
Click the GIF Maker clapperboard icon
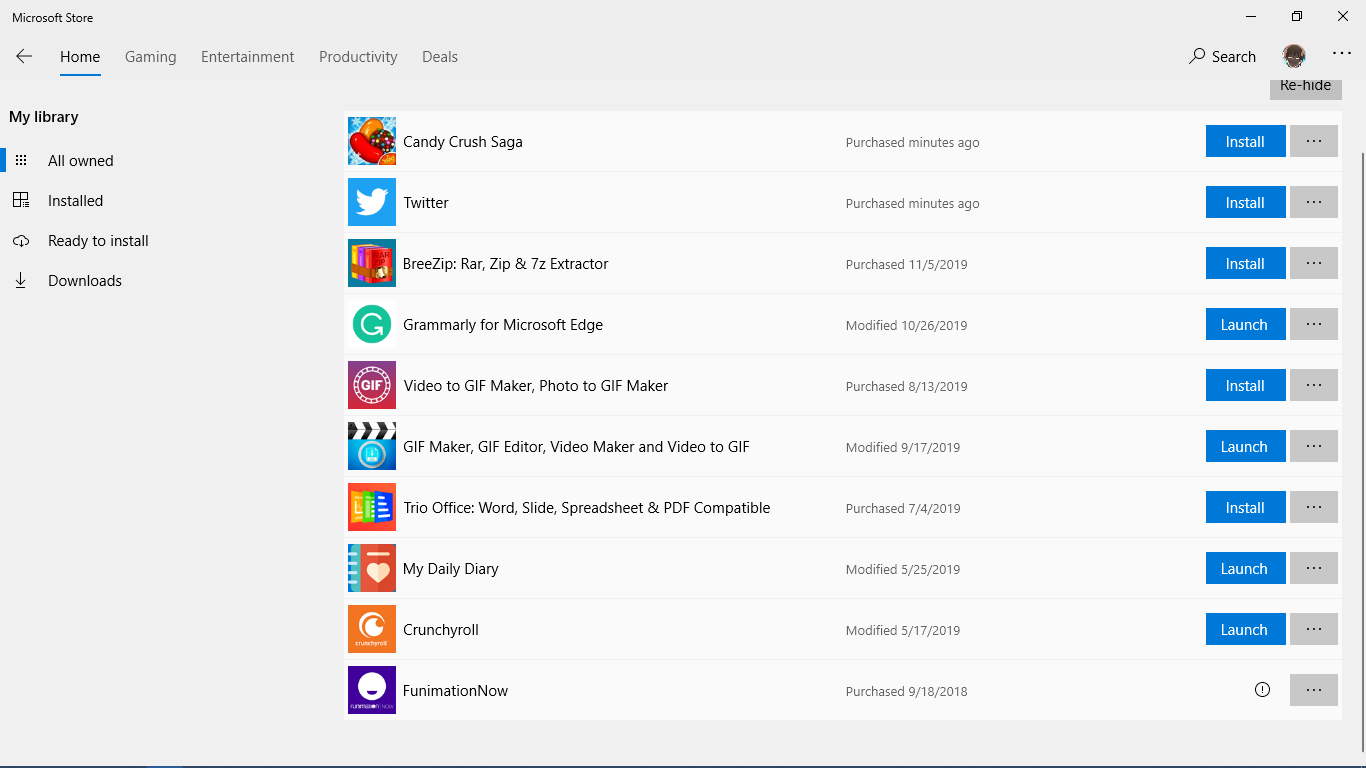pyautogui.click(x=372, y=446)
